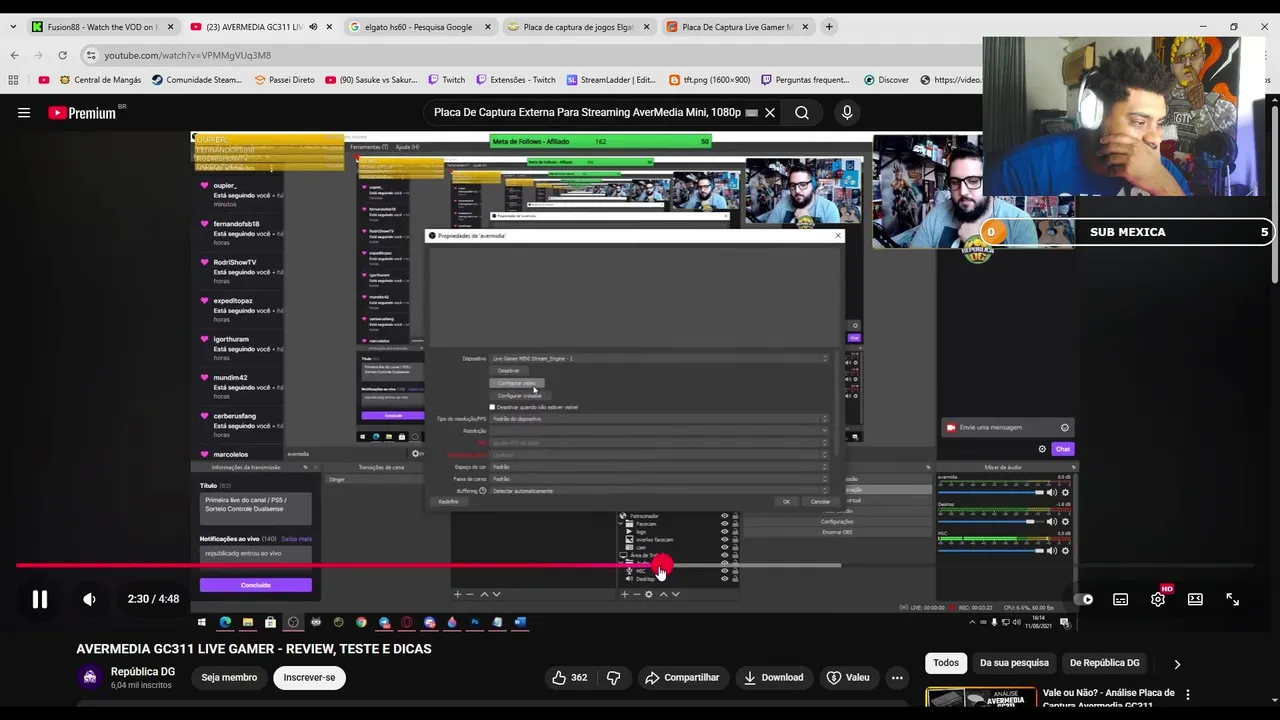Click the red progress bar scrubber
Screen dimensions: 1280x720
[x=661, y=566]
